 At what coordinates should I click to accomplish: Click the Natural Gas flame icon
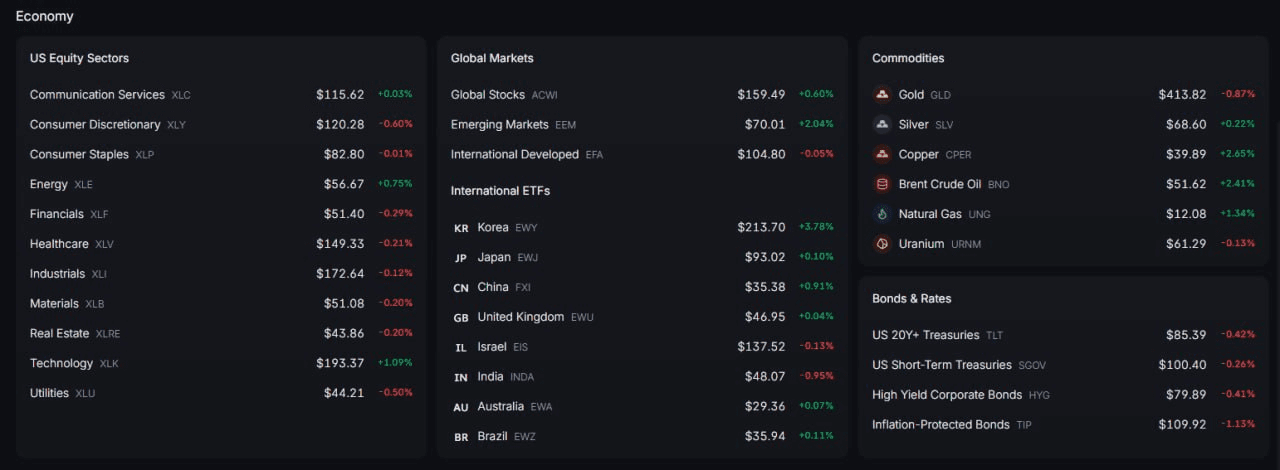882,214
